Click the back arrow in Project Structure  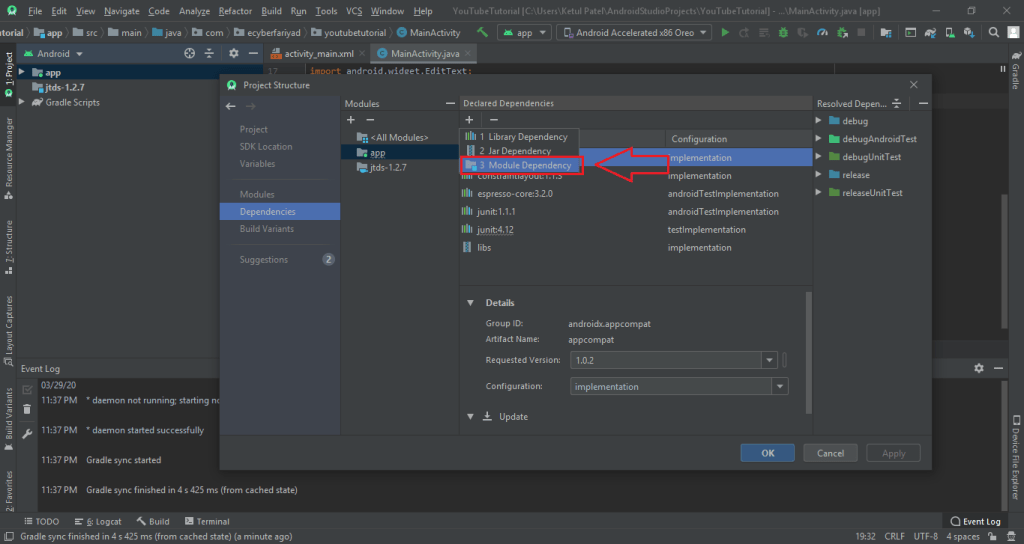point(230,106)
